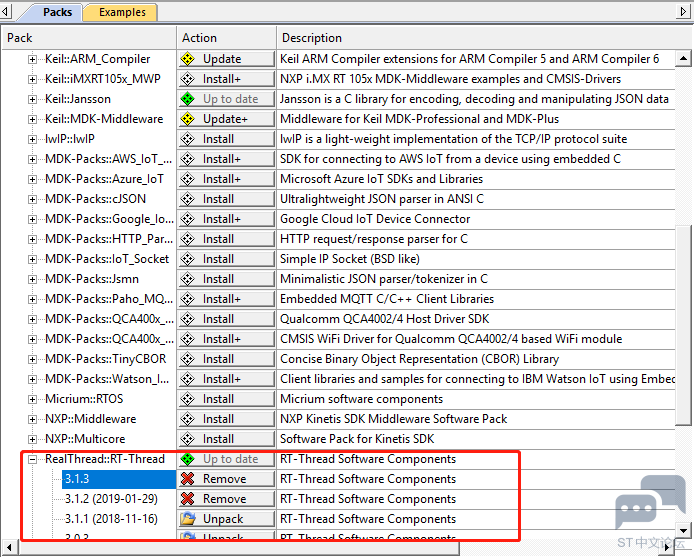Click install diamond icon for MDK-Packs::cJSON

point(188,199)
